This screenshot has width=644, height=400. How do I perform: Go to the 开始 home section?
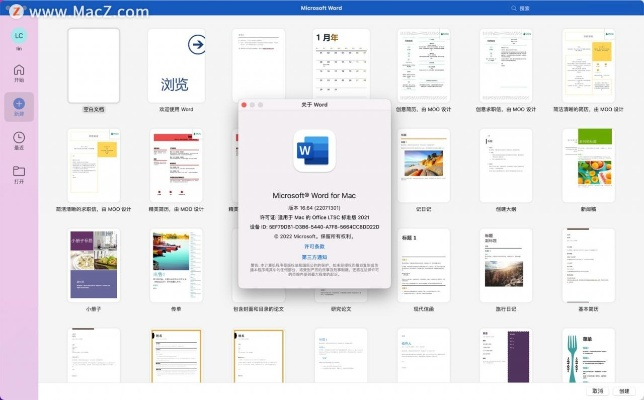[x=19, y=73]
